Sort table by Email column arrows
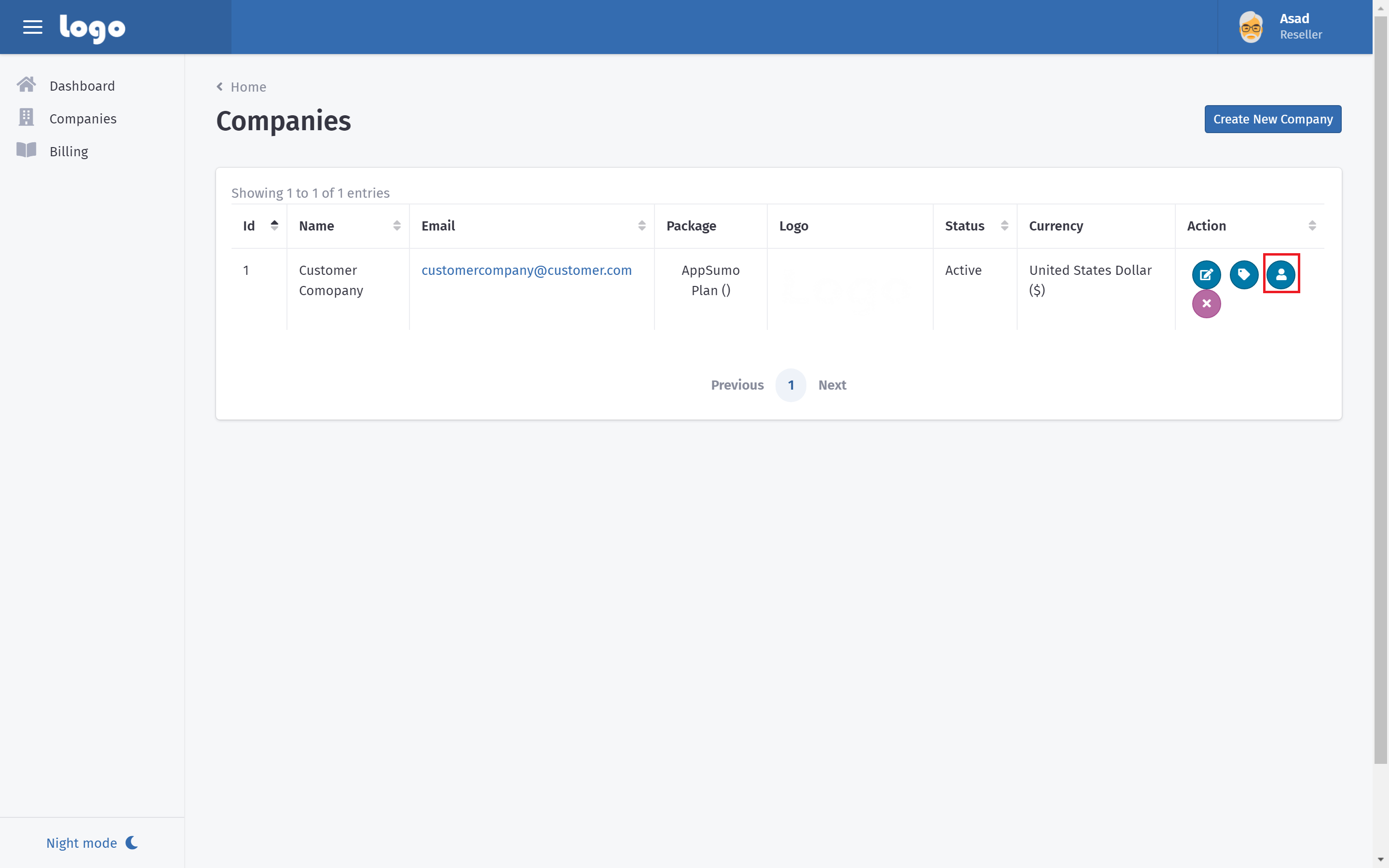This screenshot has height=868, width=1389. pos(642,226)
